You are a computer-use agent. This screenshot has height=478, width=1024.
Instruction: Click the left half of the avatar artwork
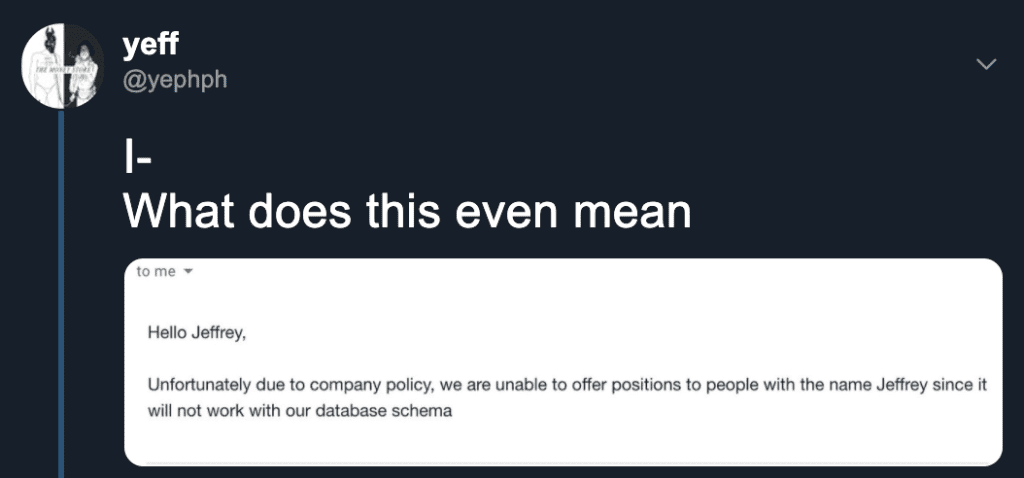click(x=42, y=65)
